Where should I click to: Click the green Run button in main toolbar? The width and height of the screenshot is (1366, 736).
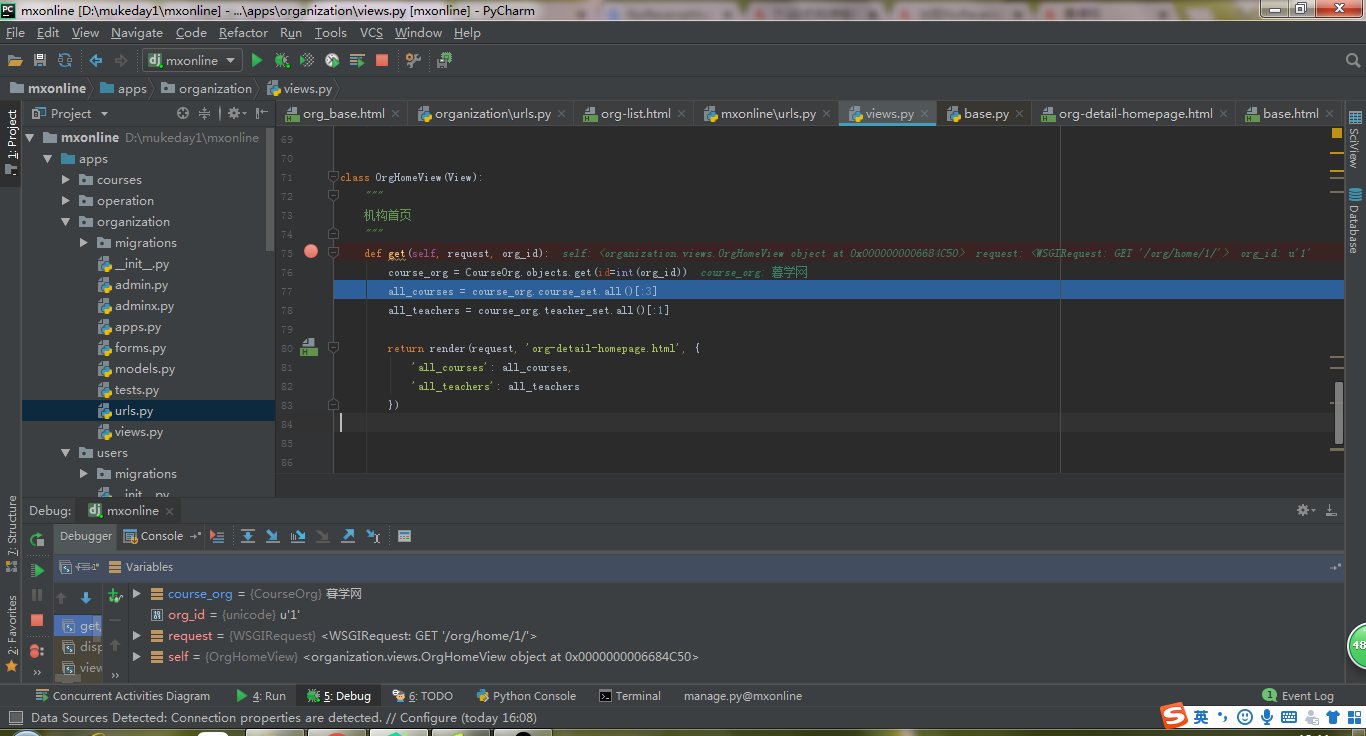[x=257, y=61]
